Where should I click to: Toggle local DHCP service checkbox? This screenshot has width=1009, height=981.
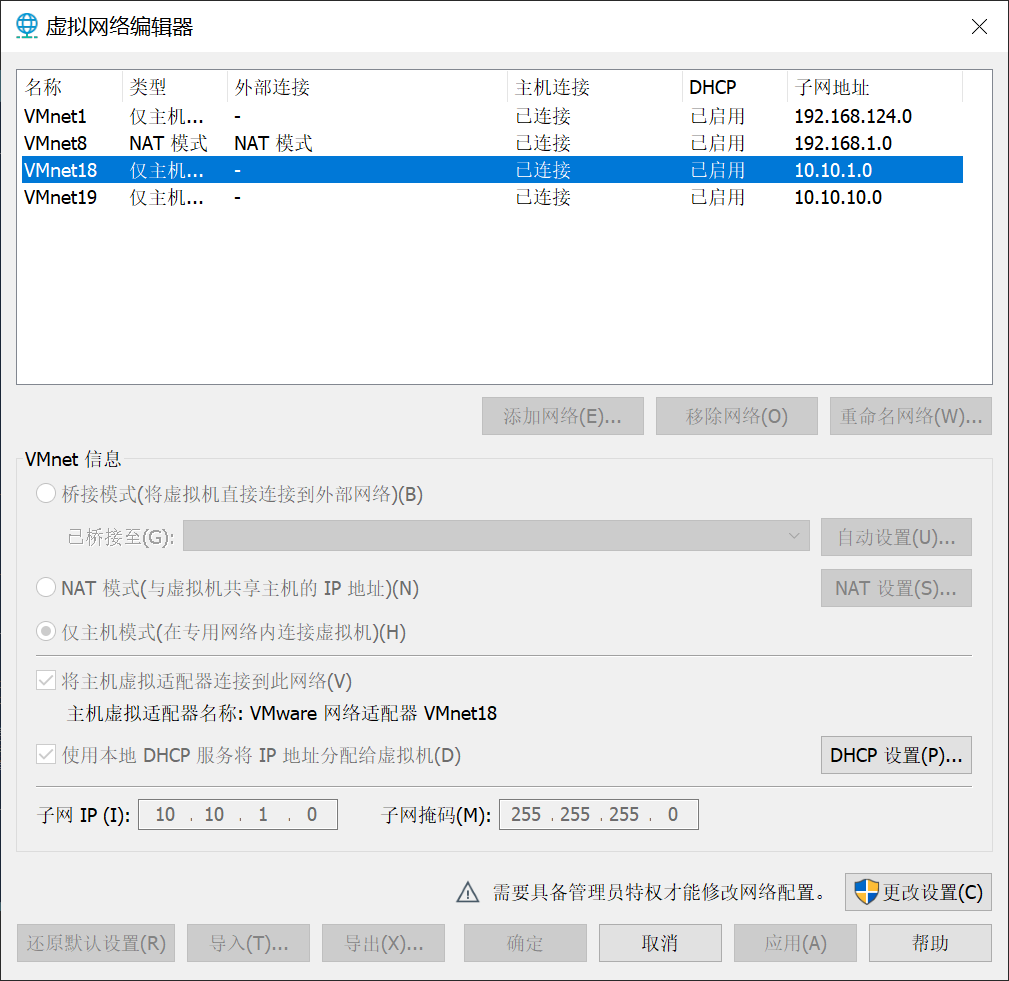(x=46, y=754)
